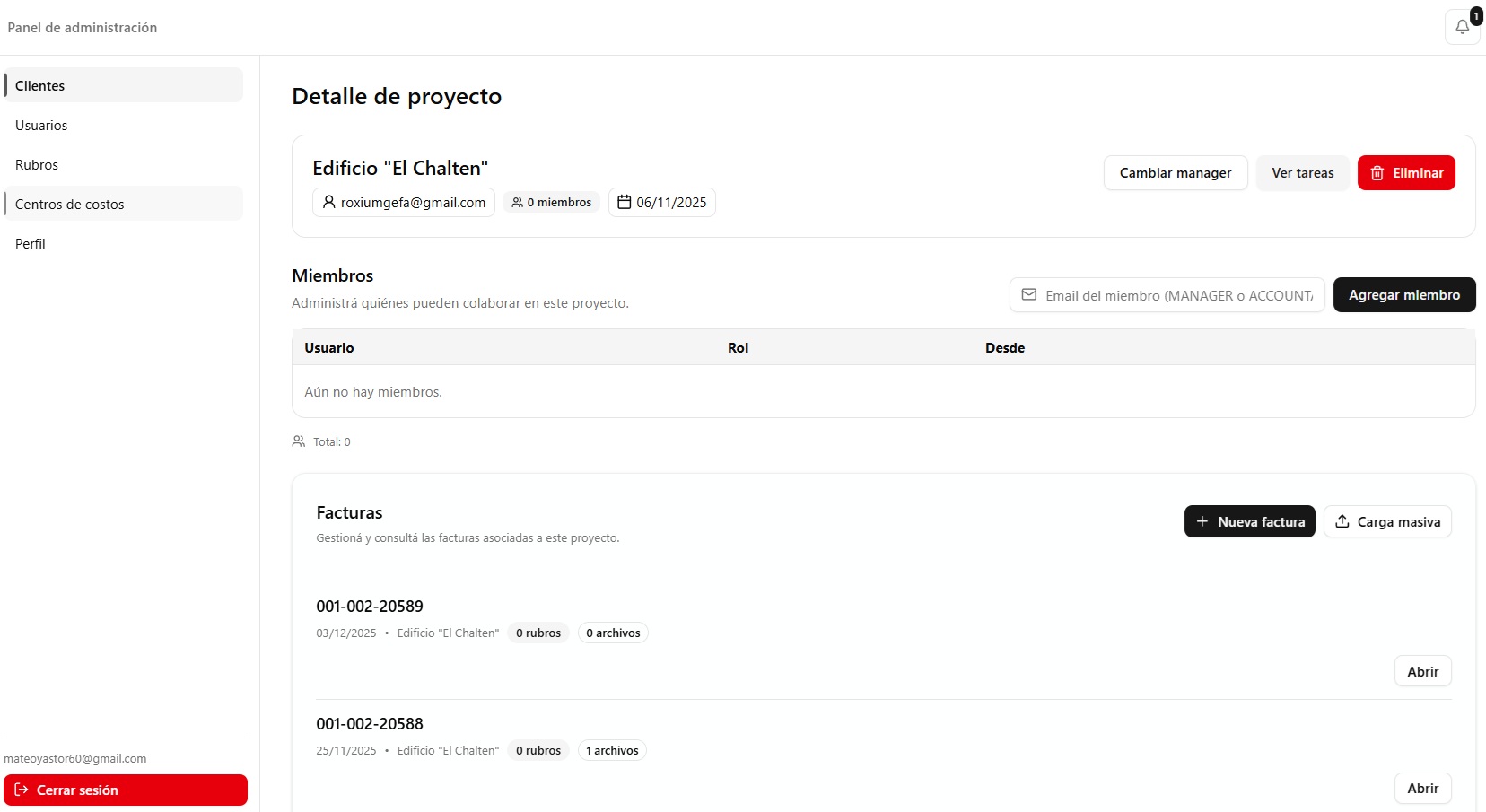Click the logout icon beside Cerrar sesión
The image size is (1486, 812).
click(22, 790)
